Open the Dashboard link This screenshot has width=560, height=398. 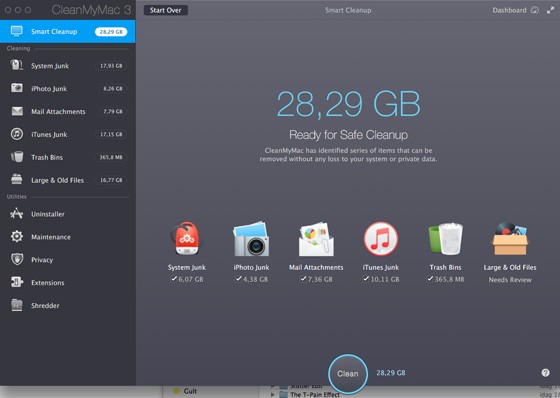point(509,10)
